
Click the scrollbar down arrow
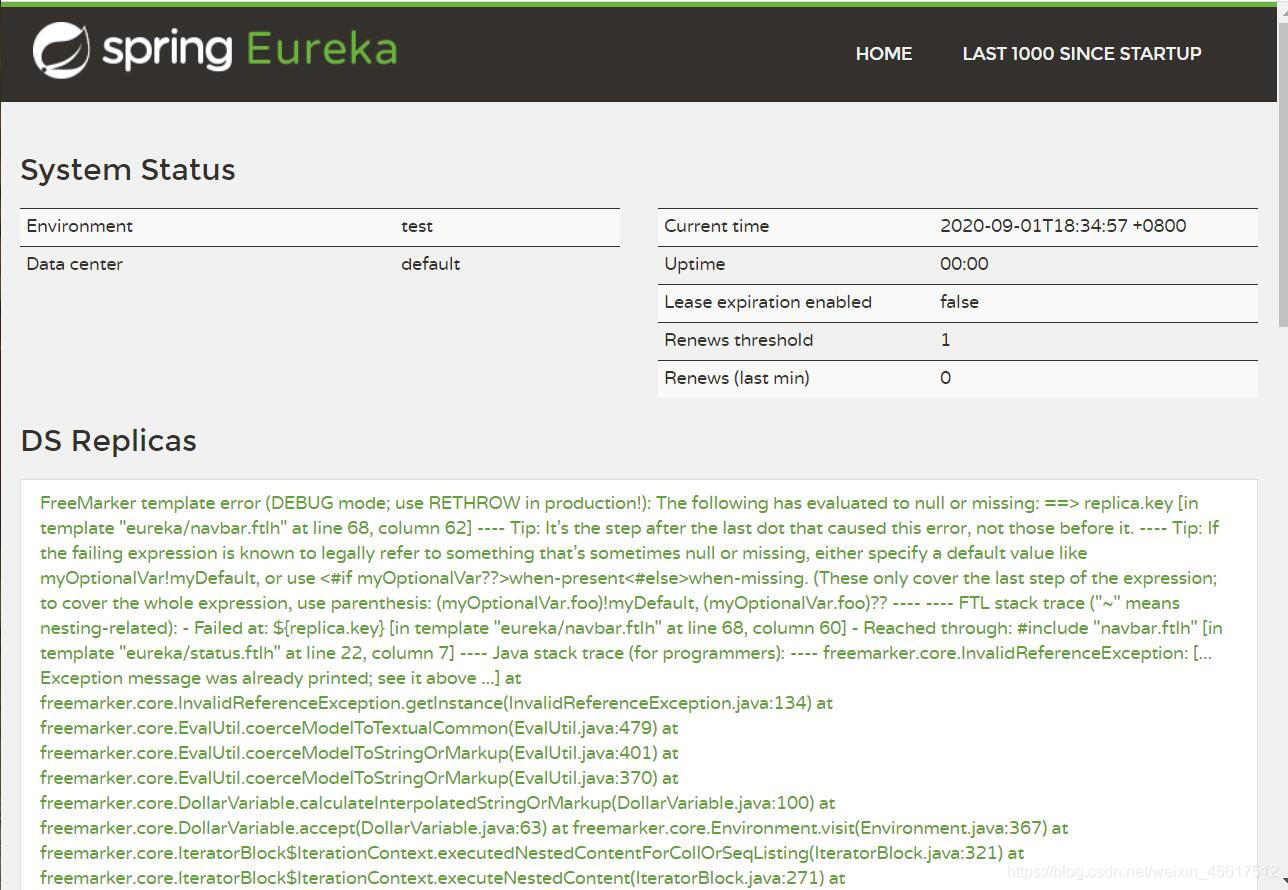tap(1283, 881)
